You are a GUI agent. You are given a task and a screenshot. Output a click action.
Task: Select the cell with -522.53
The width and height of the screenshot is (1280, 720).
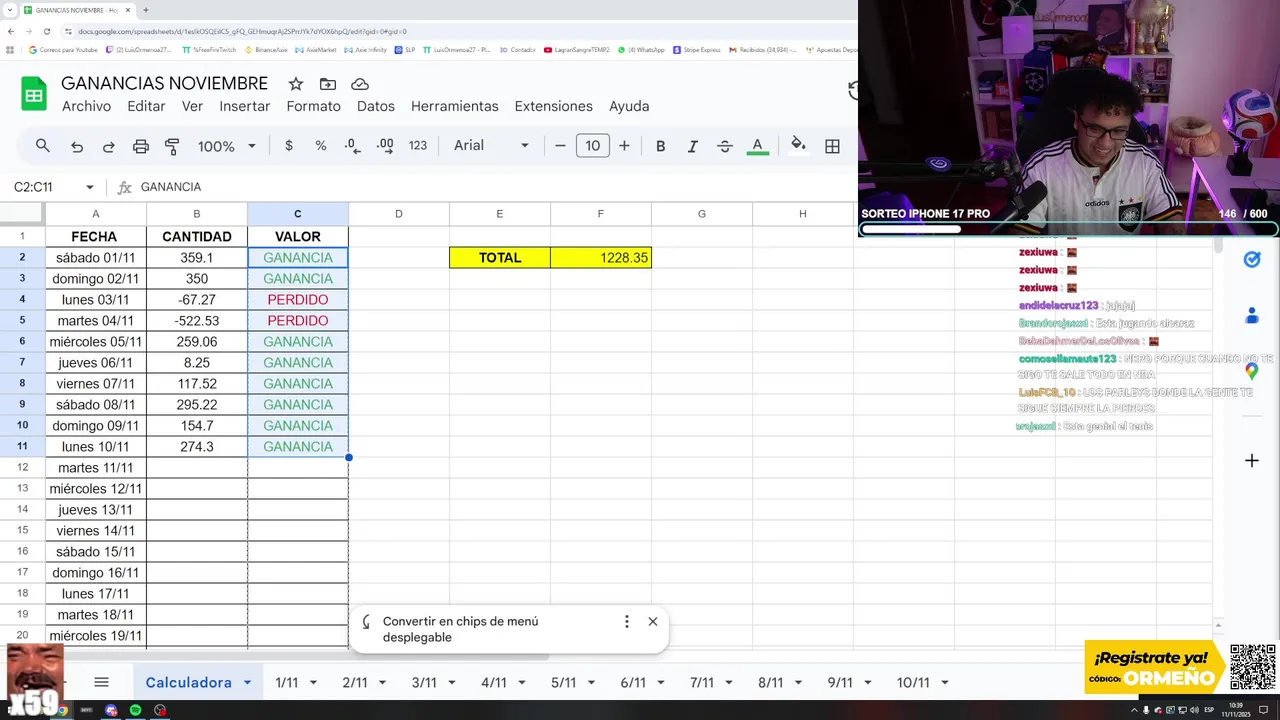(x=197, y=321)
